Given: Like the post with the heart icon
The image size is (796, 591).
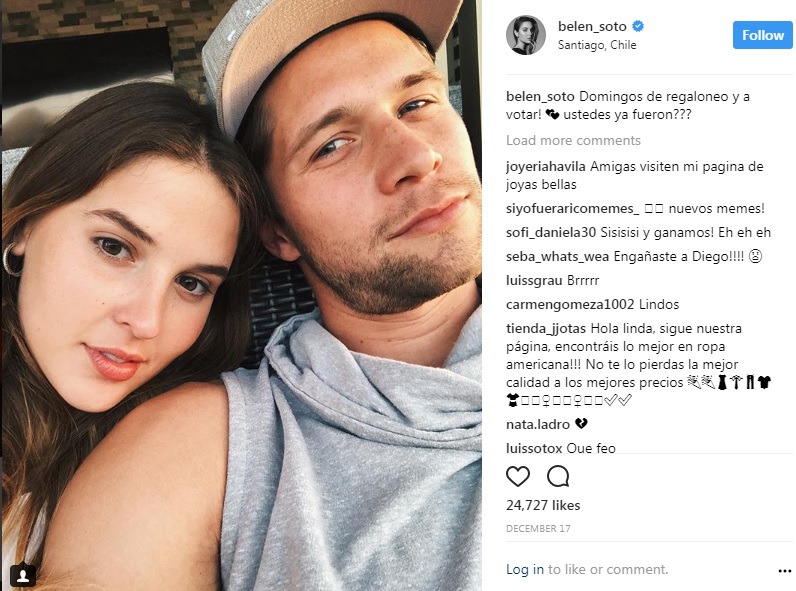Looking at the screenshot, I should [x=518, y=476].
